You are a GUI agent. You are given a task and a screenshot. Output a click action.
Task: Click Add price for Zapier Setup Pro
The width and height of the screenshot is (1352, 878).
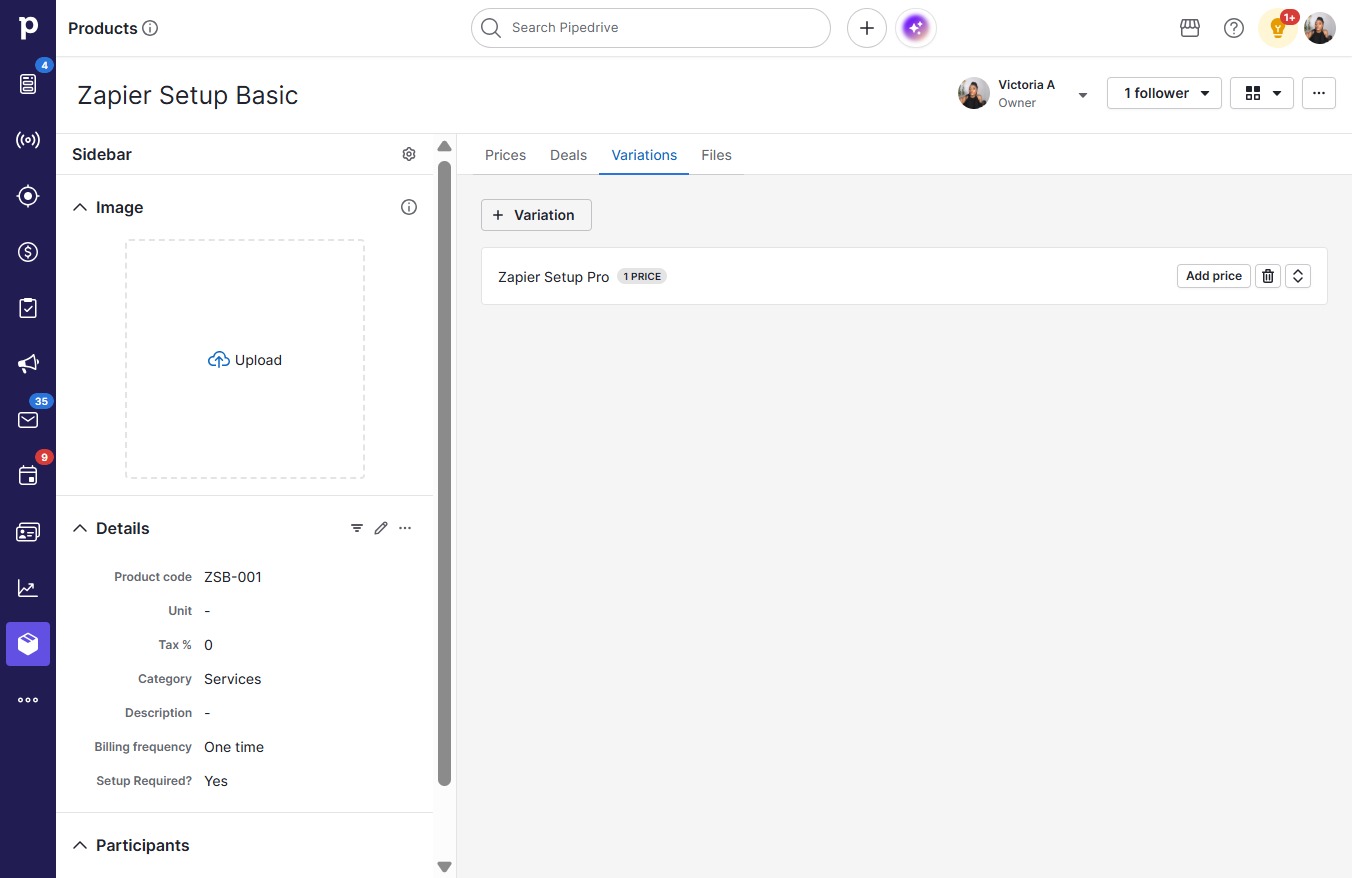click(x=1214, y=276)
